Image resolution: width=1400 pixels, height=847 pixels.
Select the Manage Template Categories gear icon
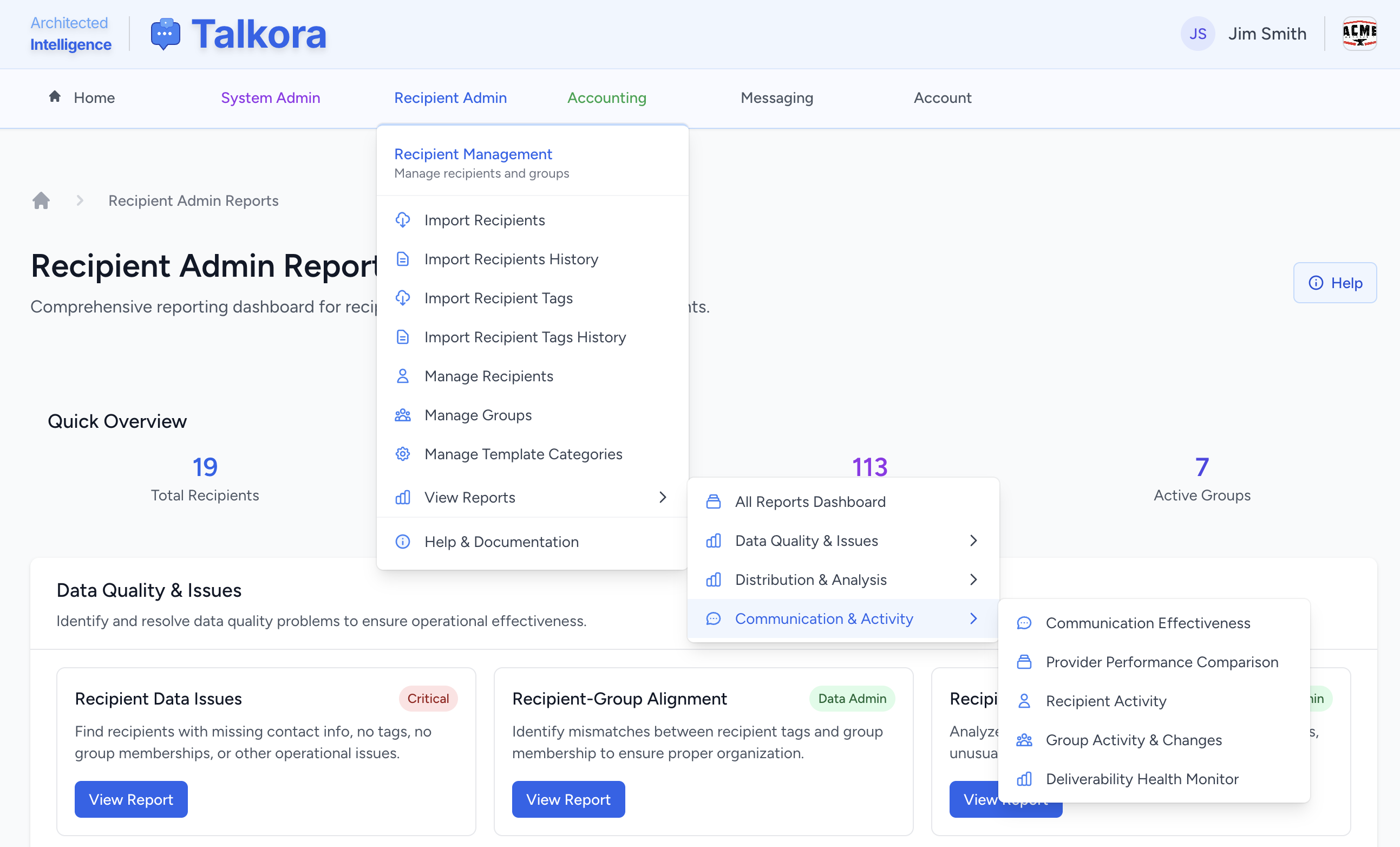[x=403, y=454]
